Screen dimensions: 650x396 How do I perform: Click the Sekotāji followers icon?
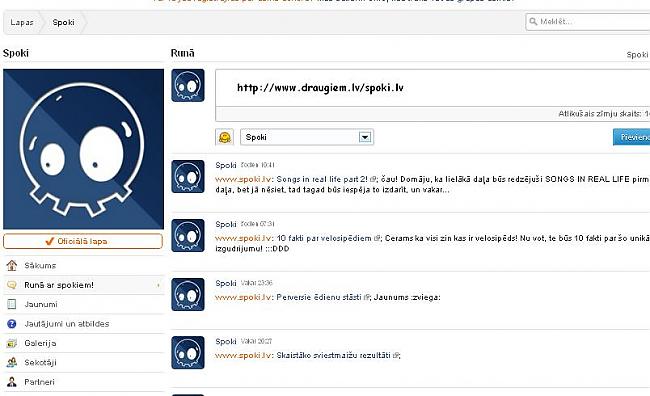pyautogui.click(x=12, y=362)
